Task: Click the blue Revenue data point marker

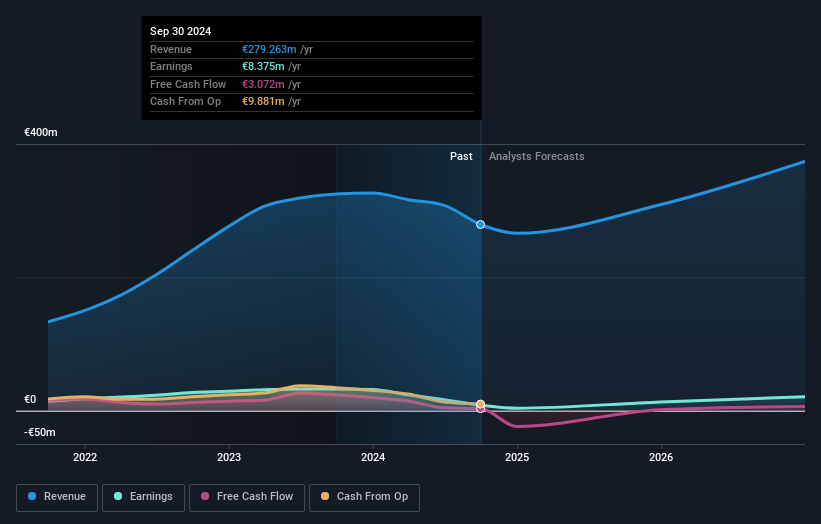Action: click(x=480, y=225)
